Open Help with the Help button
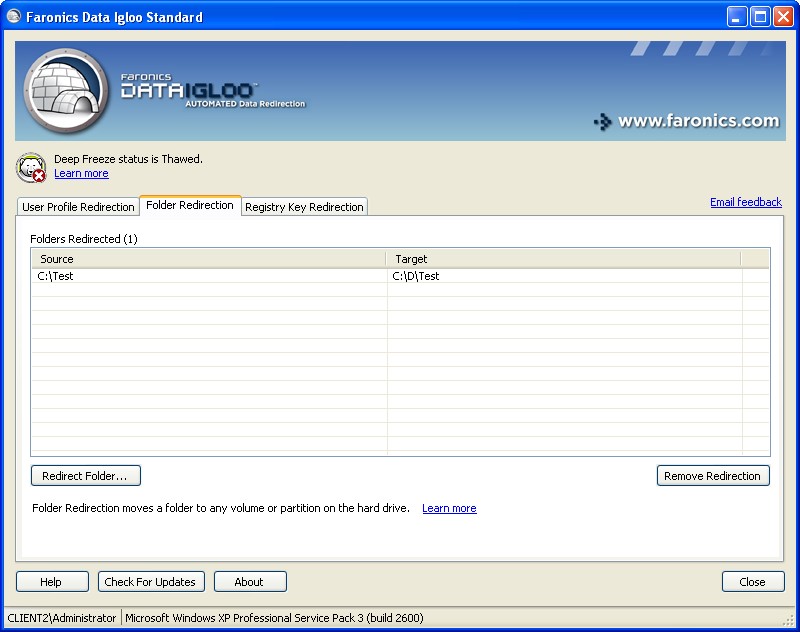This screenshot has height=632, width=800. tap(52, 582)
